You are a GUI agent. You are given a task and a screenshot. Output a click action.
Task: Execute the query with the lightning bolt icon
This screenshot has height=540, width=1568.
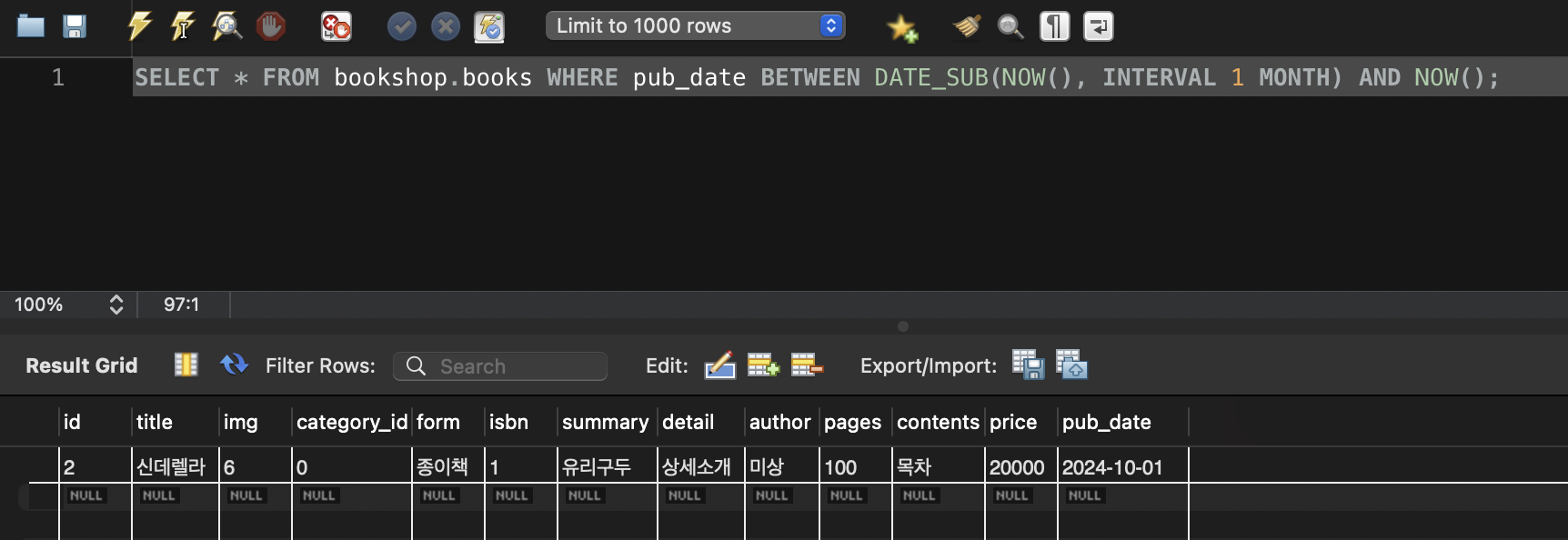139,26
